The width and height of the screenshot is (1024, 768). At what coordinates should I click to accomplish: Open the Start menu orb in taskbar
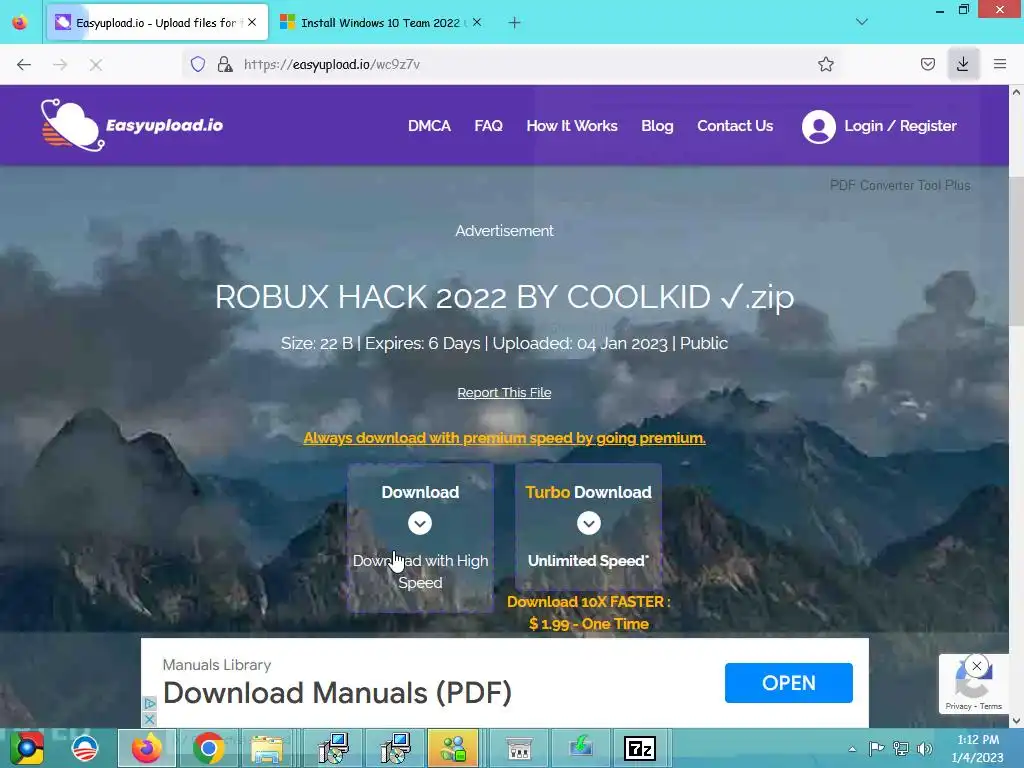(27, 748)
